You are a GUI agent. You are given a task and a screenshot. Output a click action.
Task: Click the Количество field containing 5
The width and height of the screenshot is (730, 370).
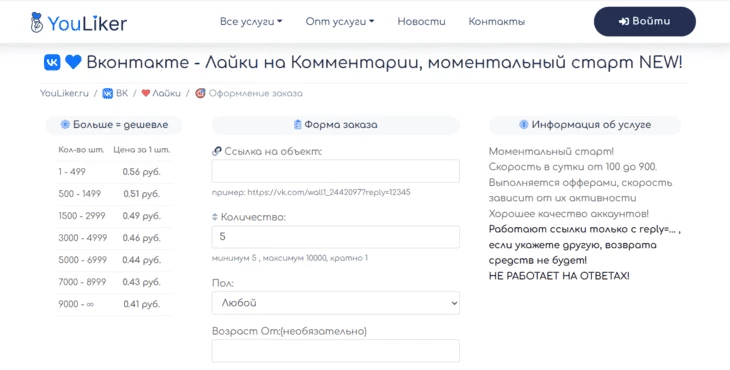[336, 237]
